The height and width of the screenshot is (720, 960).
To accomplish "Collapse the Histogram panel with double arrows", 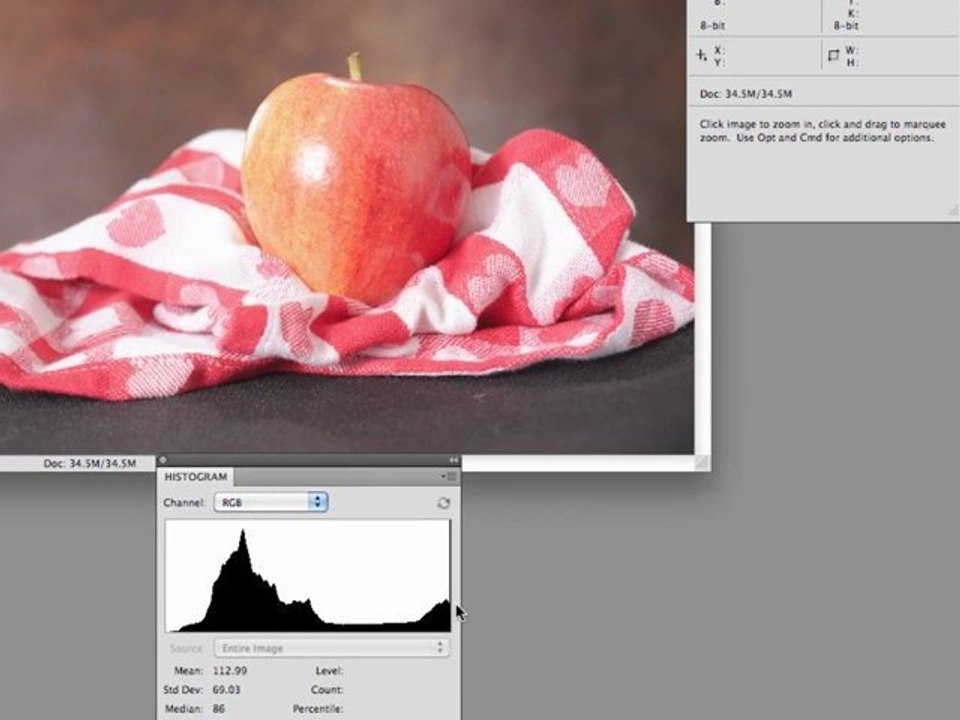I will 454,460.
